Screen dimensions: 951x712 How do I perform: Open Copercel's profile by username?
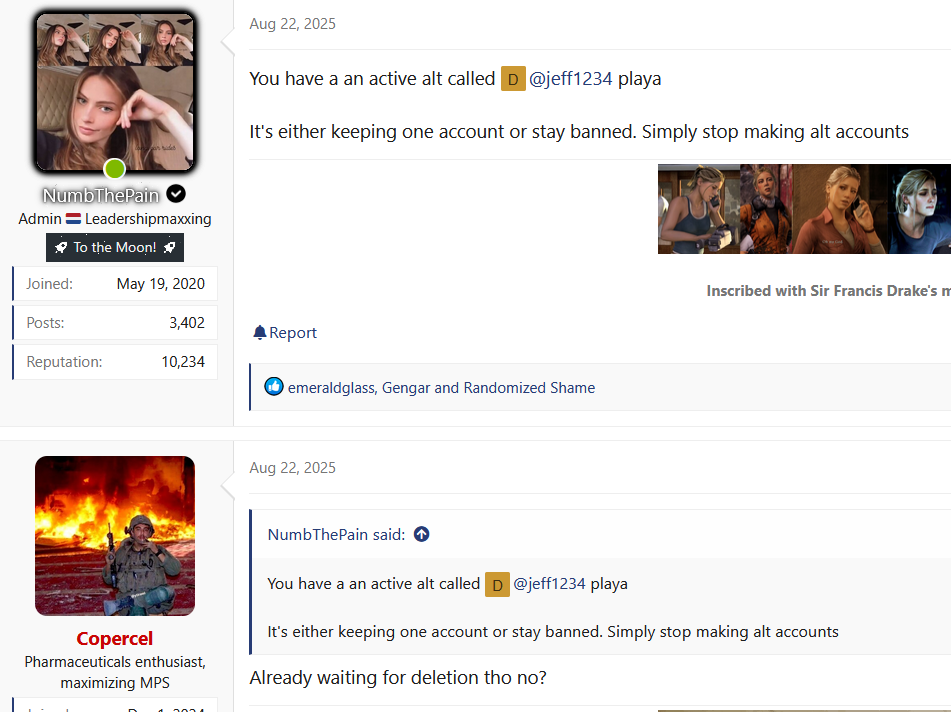115,639
